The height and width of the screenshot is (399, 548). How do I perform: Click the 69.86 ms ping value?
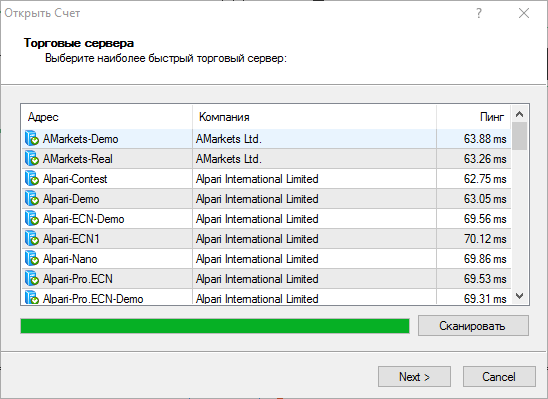point(485,259)
